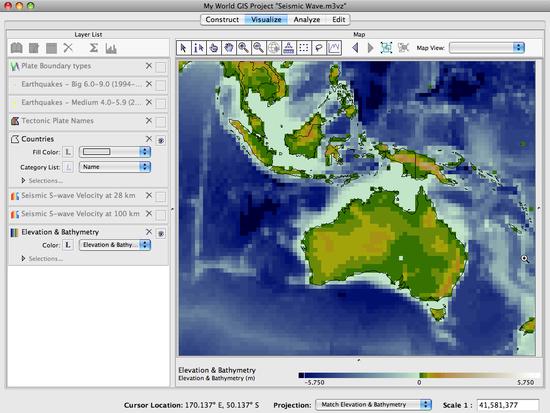Click the Scale input field

[507, 405]
